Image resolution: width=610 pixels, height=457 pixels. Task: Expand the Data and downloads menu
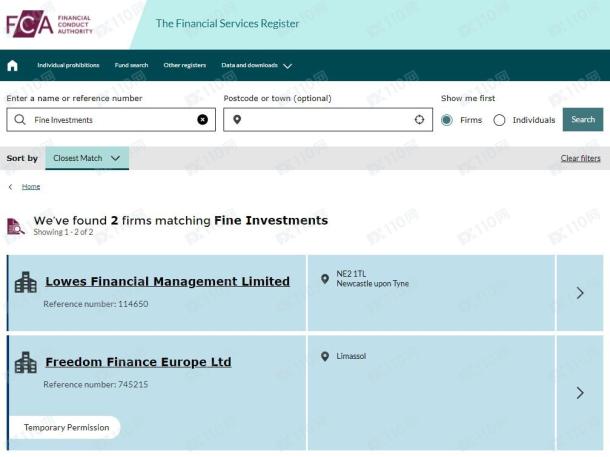point(256,65)
